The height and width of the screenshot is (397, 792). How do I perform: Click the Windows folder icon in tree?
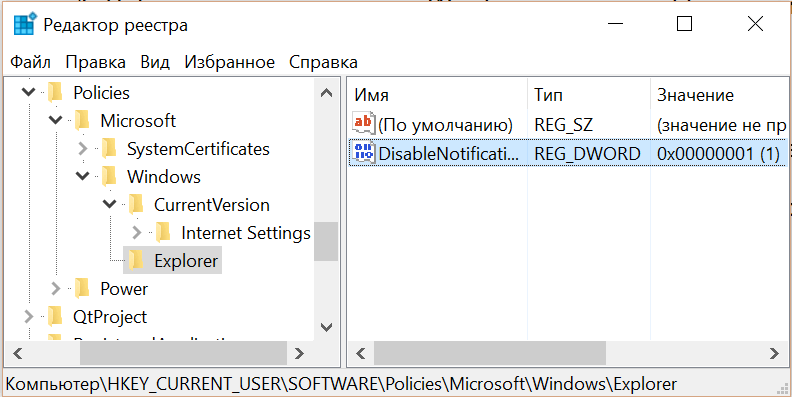point(109,177)
